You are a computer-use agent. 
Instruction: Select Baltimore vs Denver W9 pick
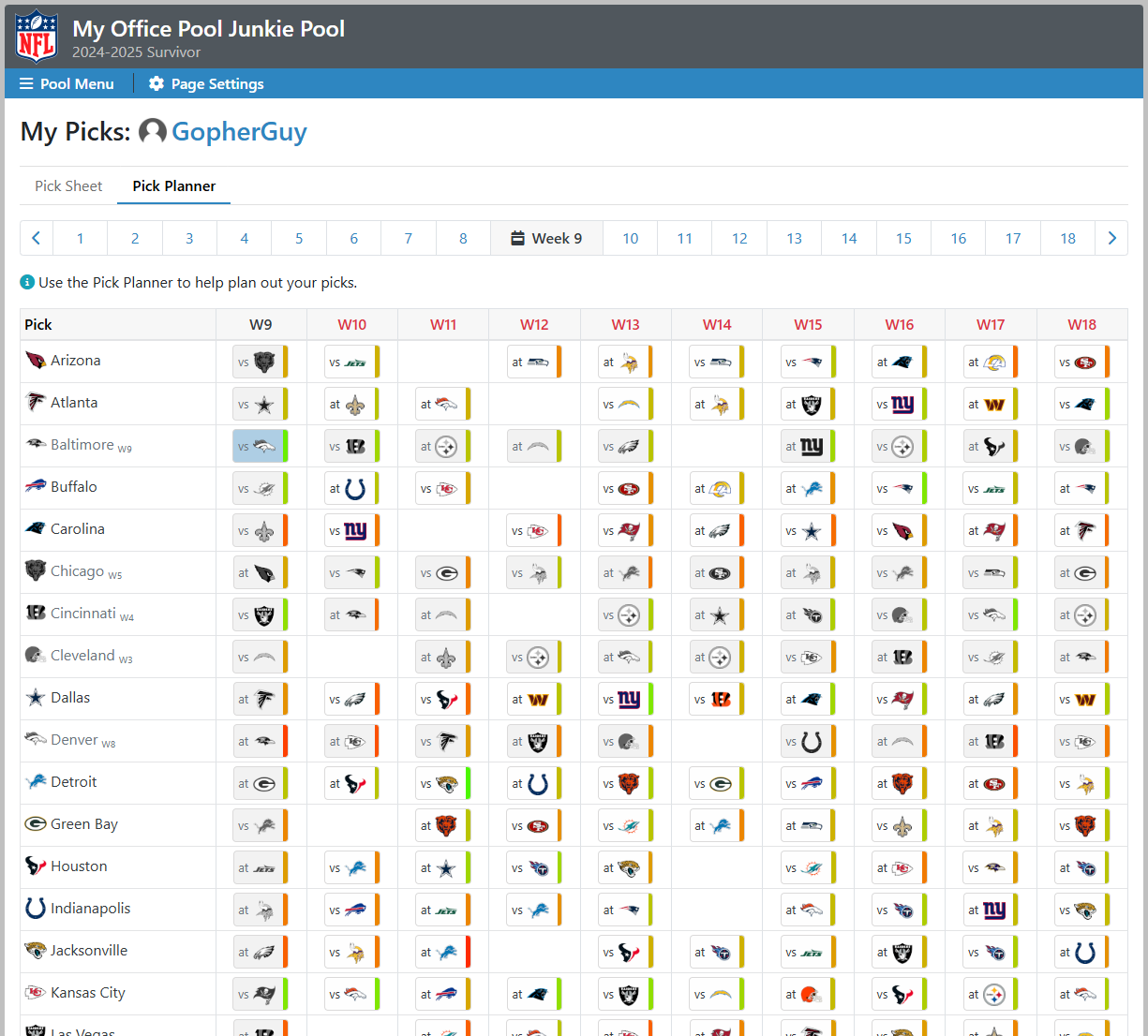tap(260, 447)
